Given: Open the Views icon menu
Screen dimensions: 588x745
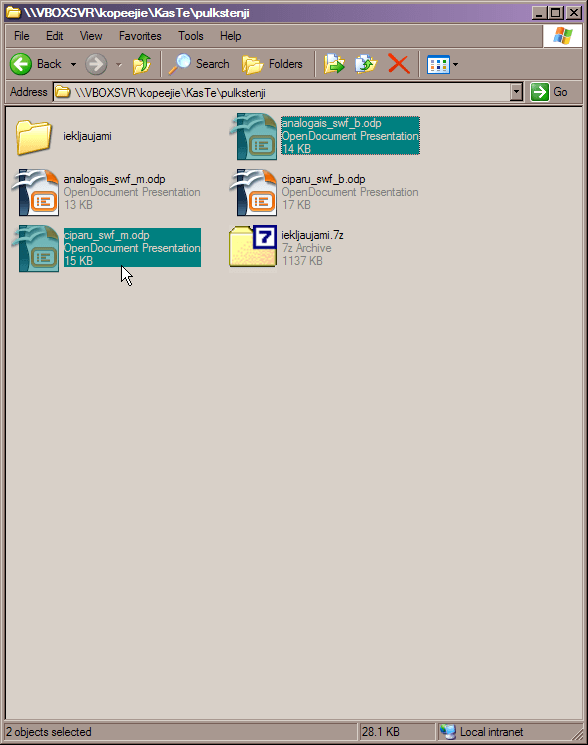Looking at the screenshot, I should point(438,65).
